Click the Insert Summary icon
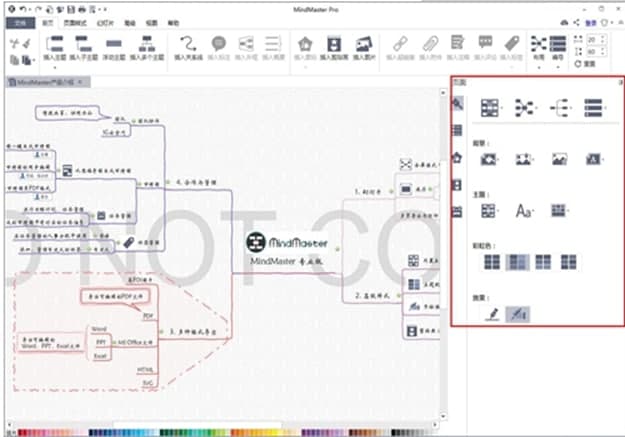This screenshot has width=625, height=437. 273,43
